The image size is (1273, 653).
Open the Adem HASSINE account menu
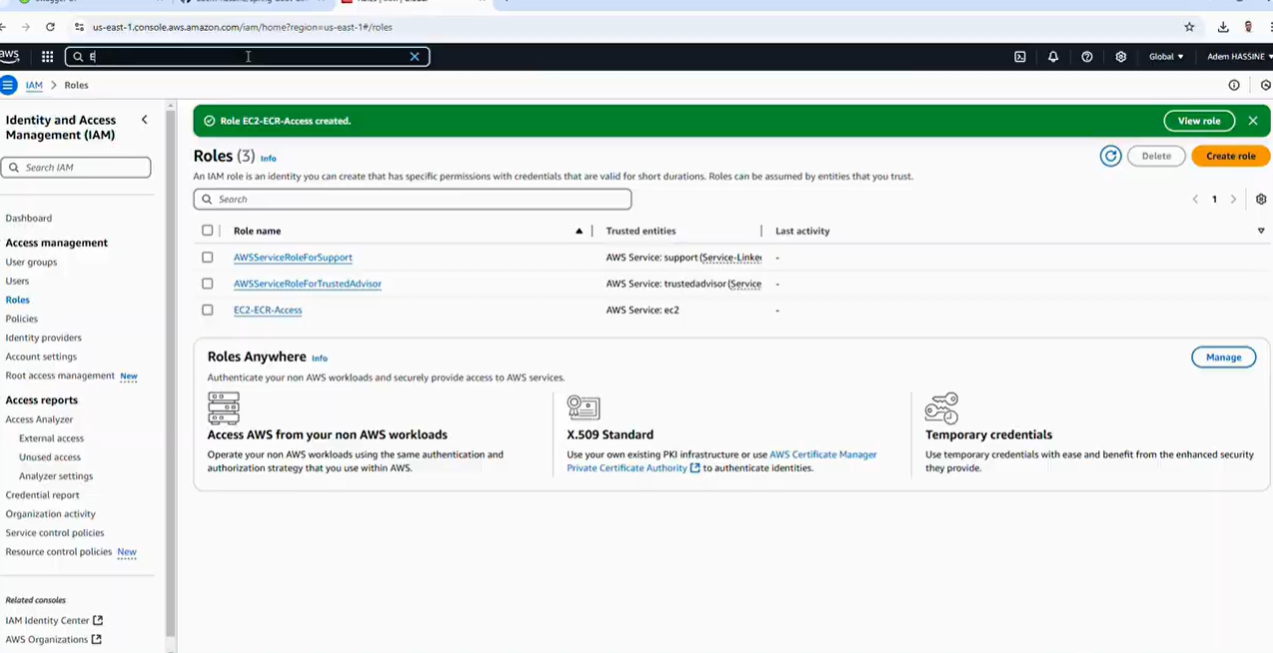coord(1239,57)
